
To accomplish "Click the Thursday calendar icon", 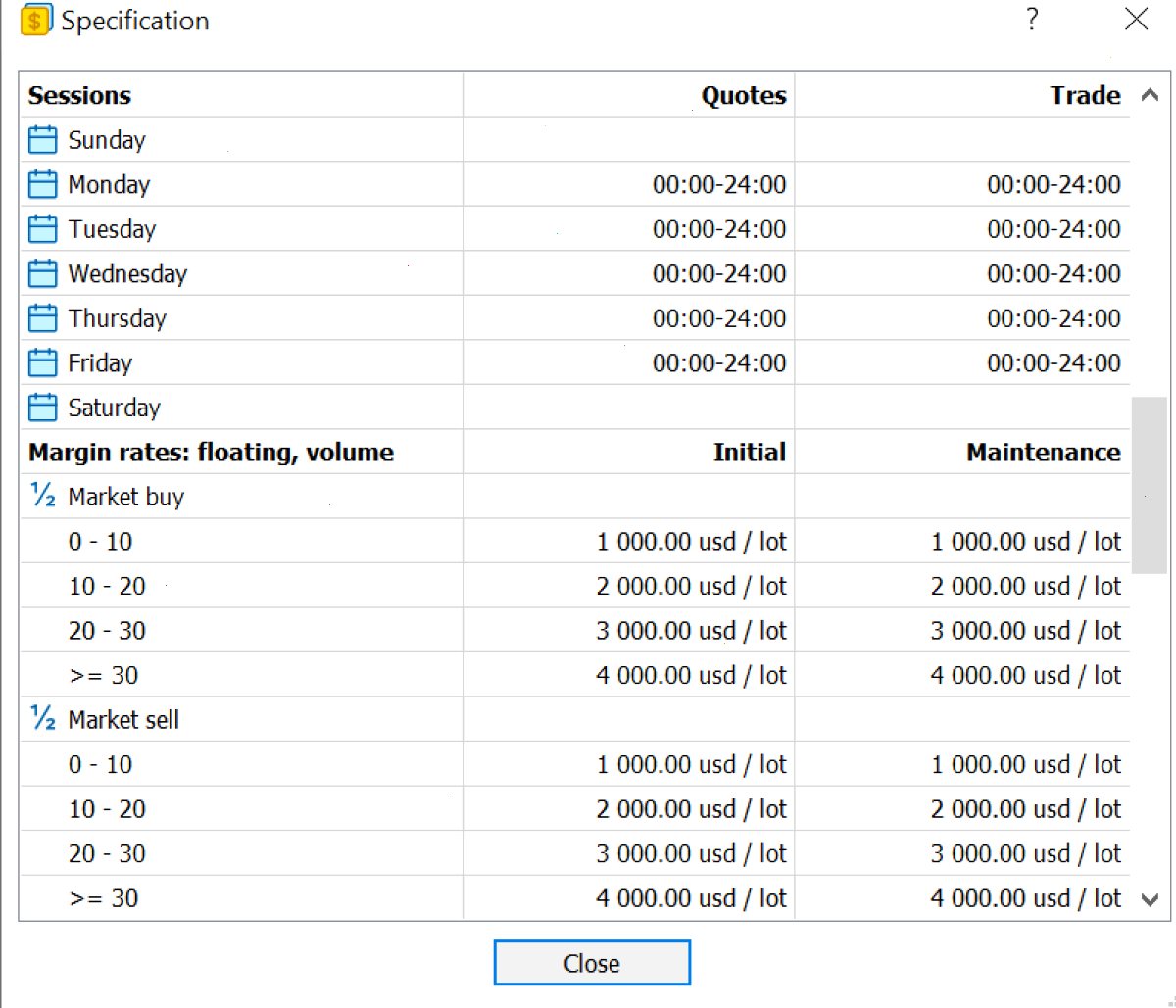I will [x=42, y=318].
